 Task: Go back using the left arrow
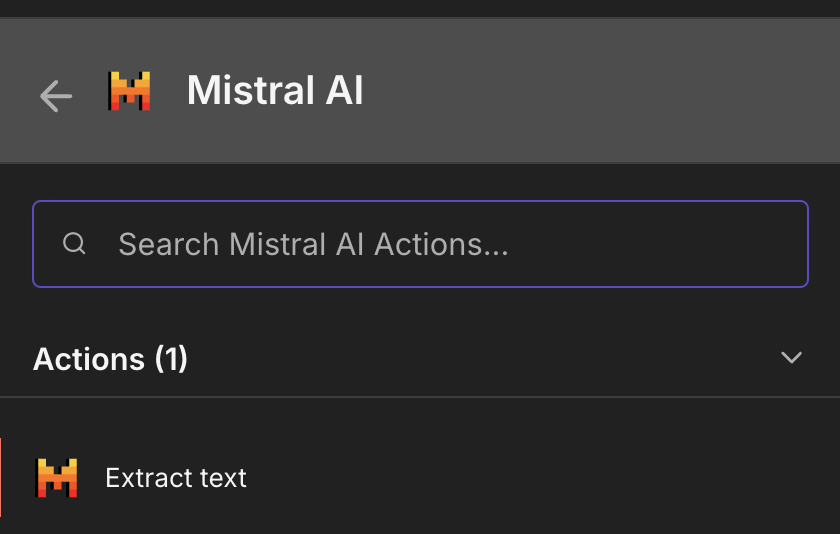(x=56, y=95)
